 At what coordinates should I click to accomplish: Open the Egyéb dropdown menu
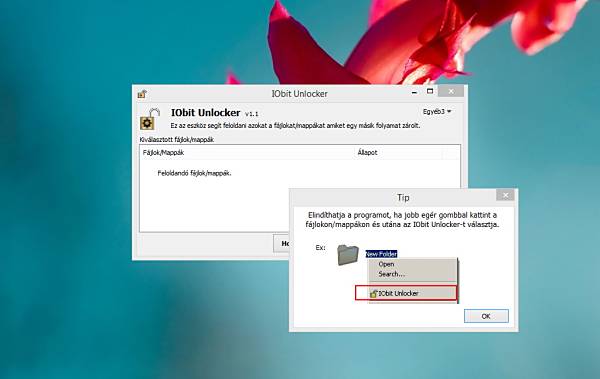tap(437, 111)
